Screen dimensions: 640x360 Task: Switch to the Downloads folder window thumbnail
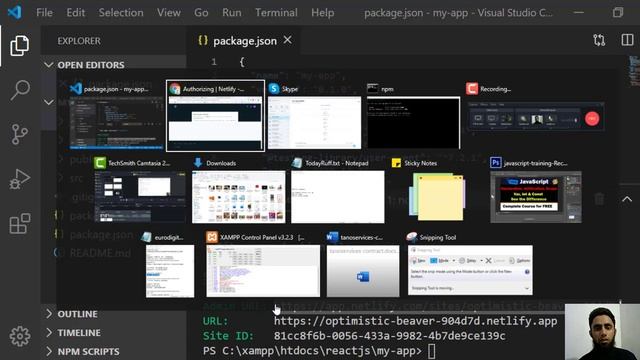[239, 197]
